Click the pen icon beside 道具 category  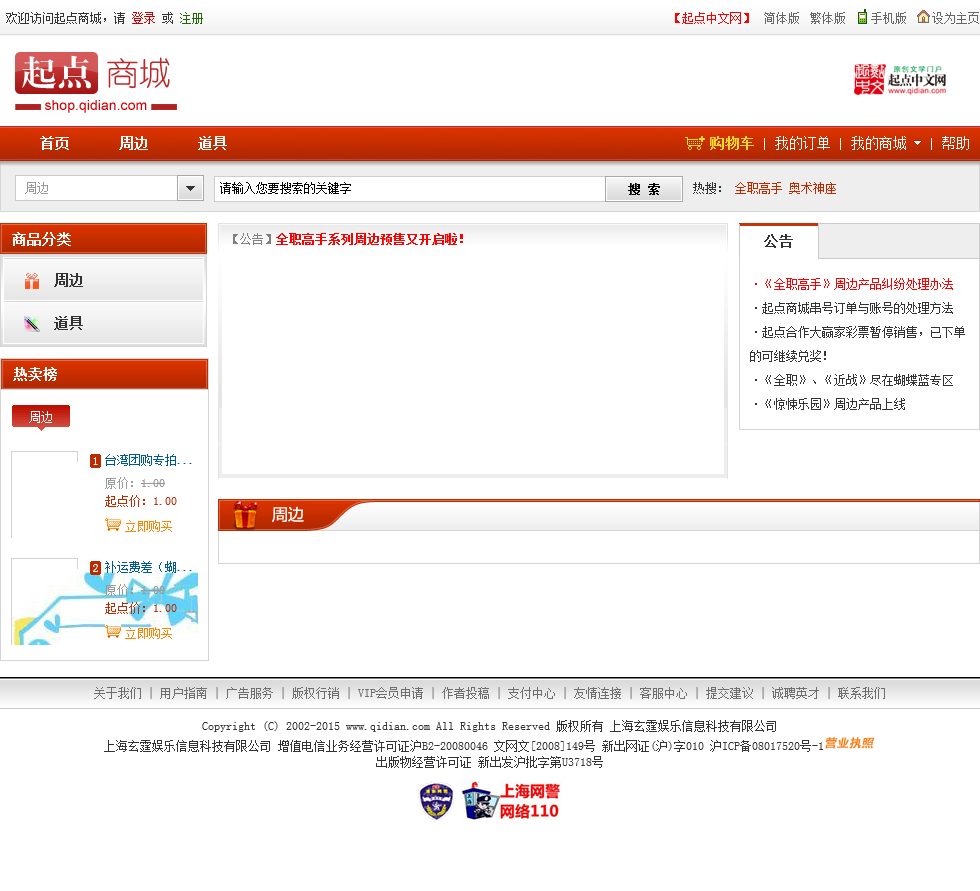pos(32,324)
